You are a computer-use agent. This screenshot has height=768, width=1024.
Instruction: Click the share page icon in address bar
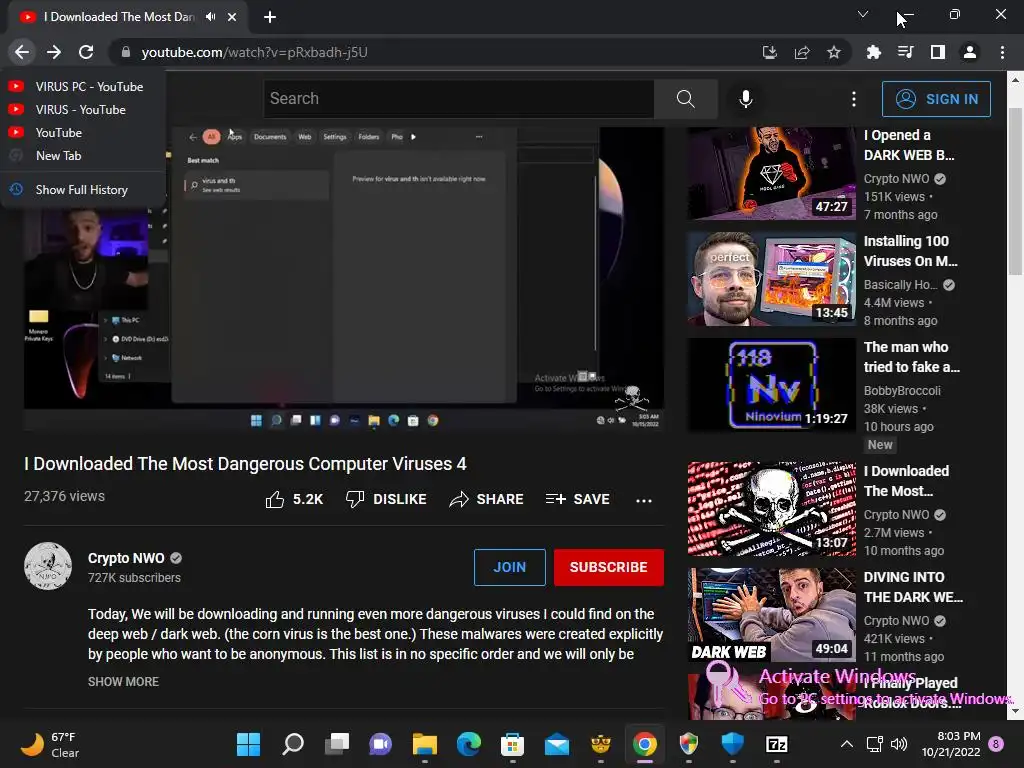pyautogui.click(x=802, y=52)
